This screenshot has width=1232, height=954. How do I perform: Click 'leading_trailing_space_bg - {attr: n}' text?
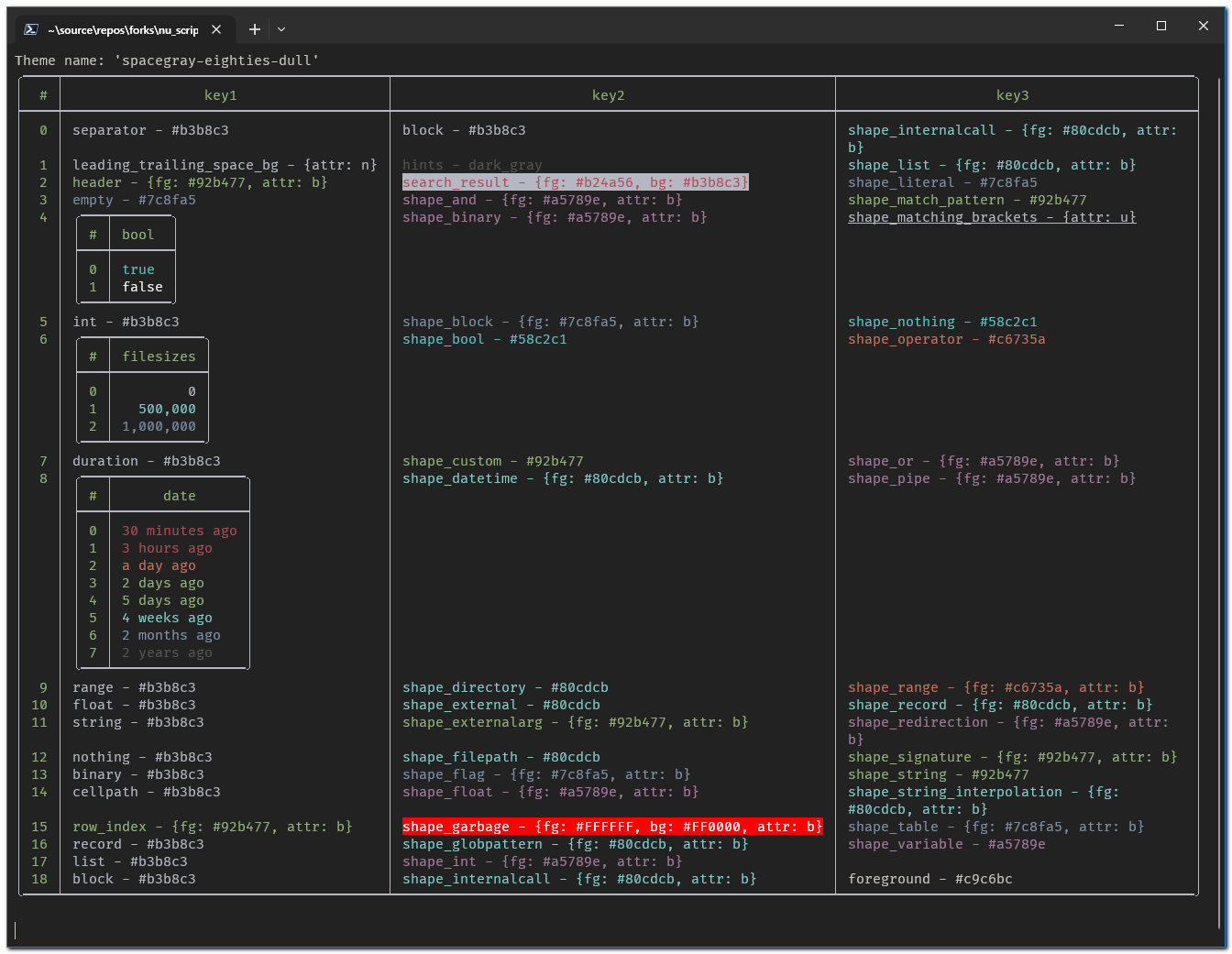(x=225, y=165)
